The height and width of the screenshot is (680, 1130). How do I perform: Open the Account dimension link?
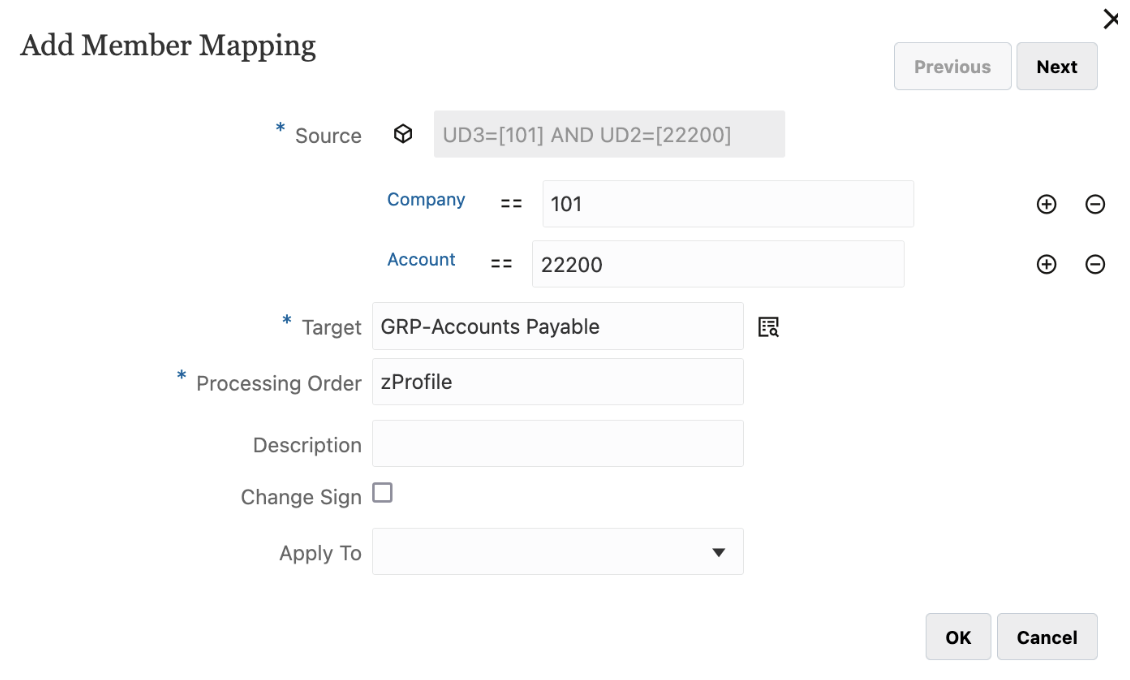[x=421, y=260]
